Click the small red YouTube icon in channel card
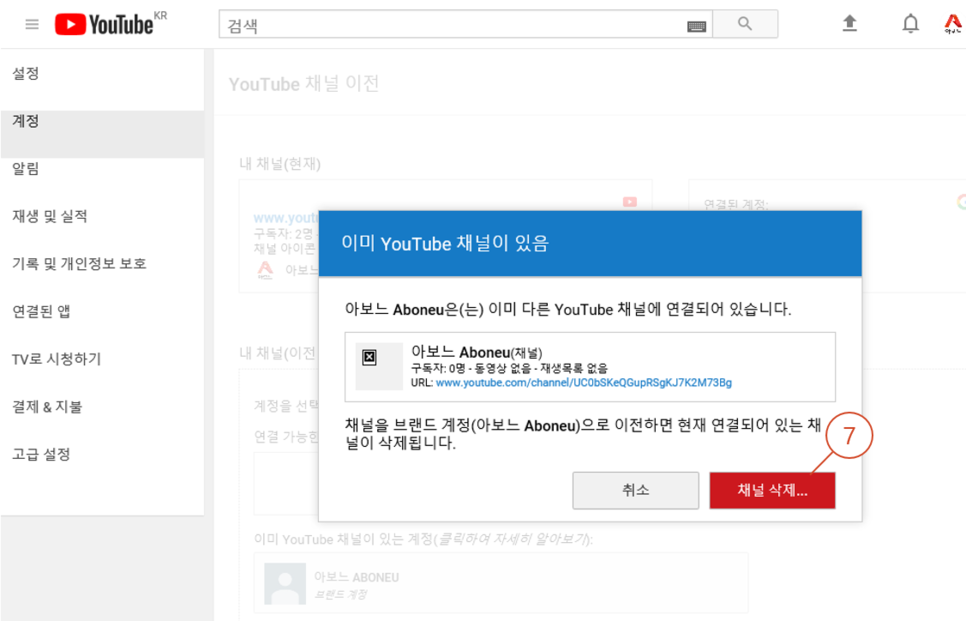966x621 pixels. coord(630,201)
